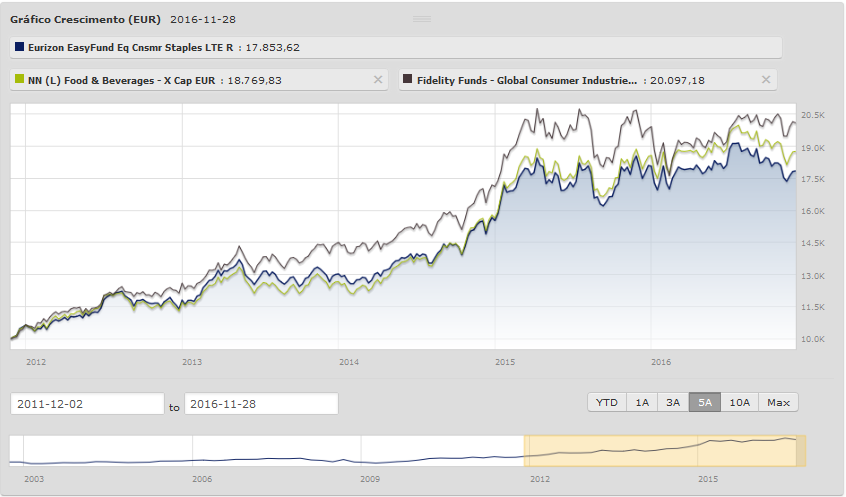Choose the 3A time range

pyautogui.click(x=673, y=403)
